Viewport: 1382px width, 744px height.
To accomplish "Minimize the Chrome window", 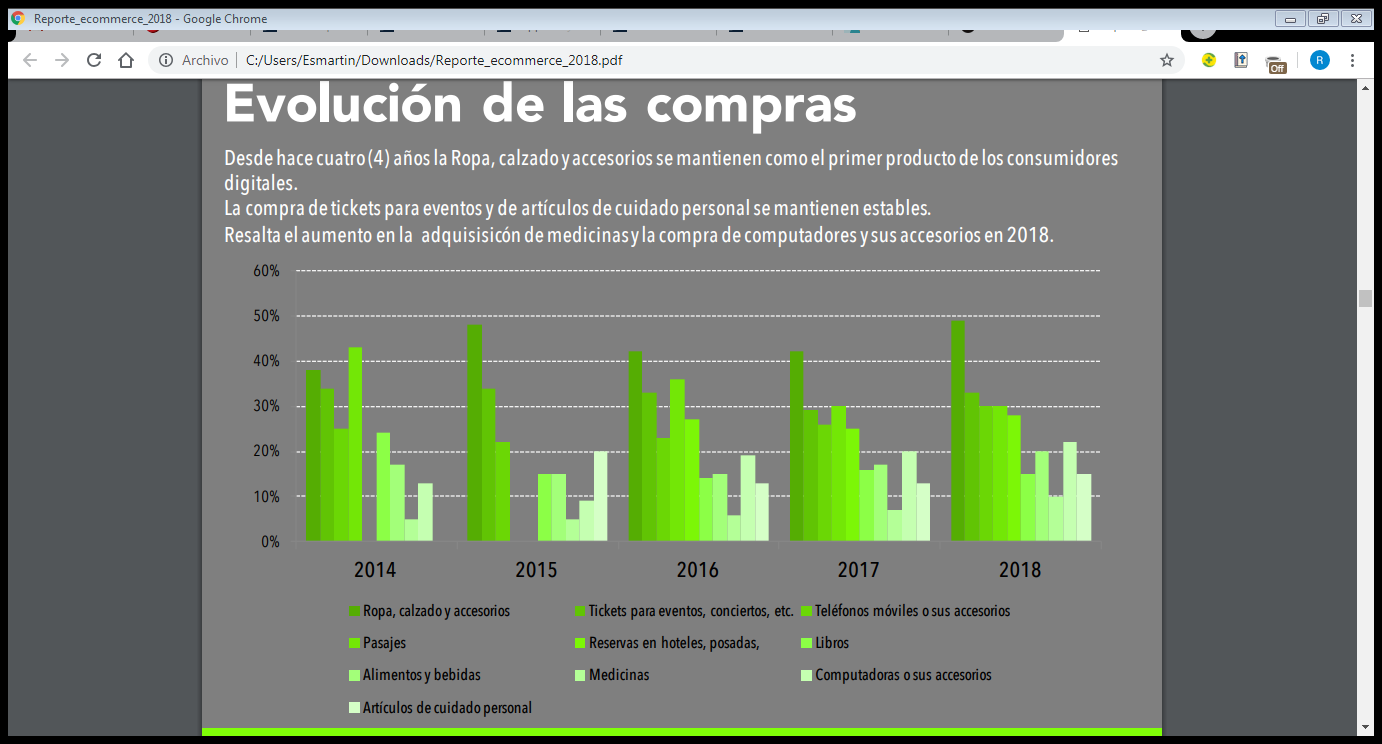I will click(1290, 18).
